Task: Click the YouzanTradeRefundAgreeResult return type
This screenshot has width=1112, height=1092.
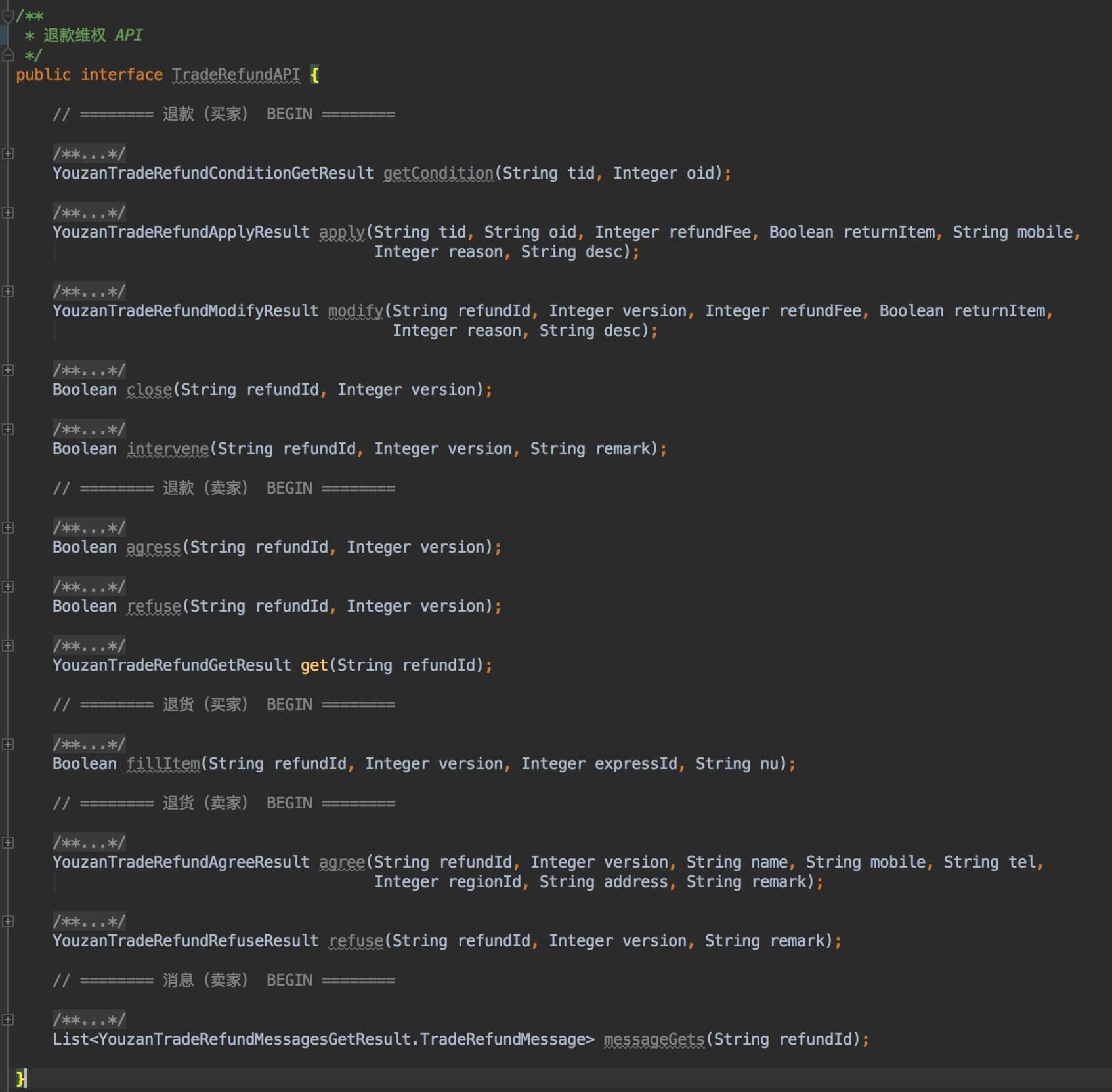Action: (x=181, y=862)
